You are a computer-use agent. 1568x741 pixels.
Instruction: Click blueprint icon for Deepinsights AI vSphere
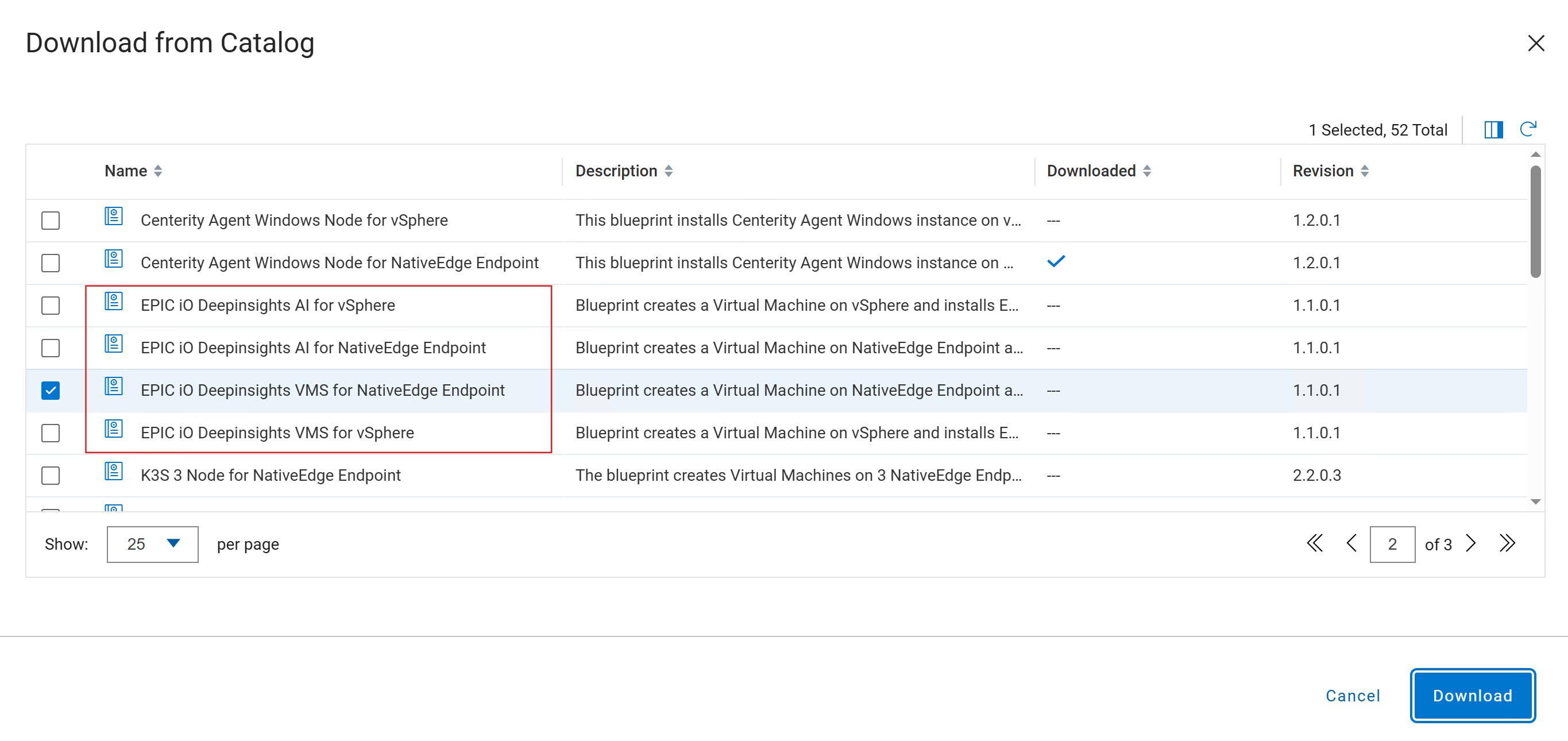(113, 302)
